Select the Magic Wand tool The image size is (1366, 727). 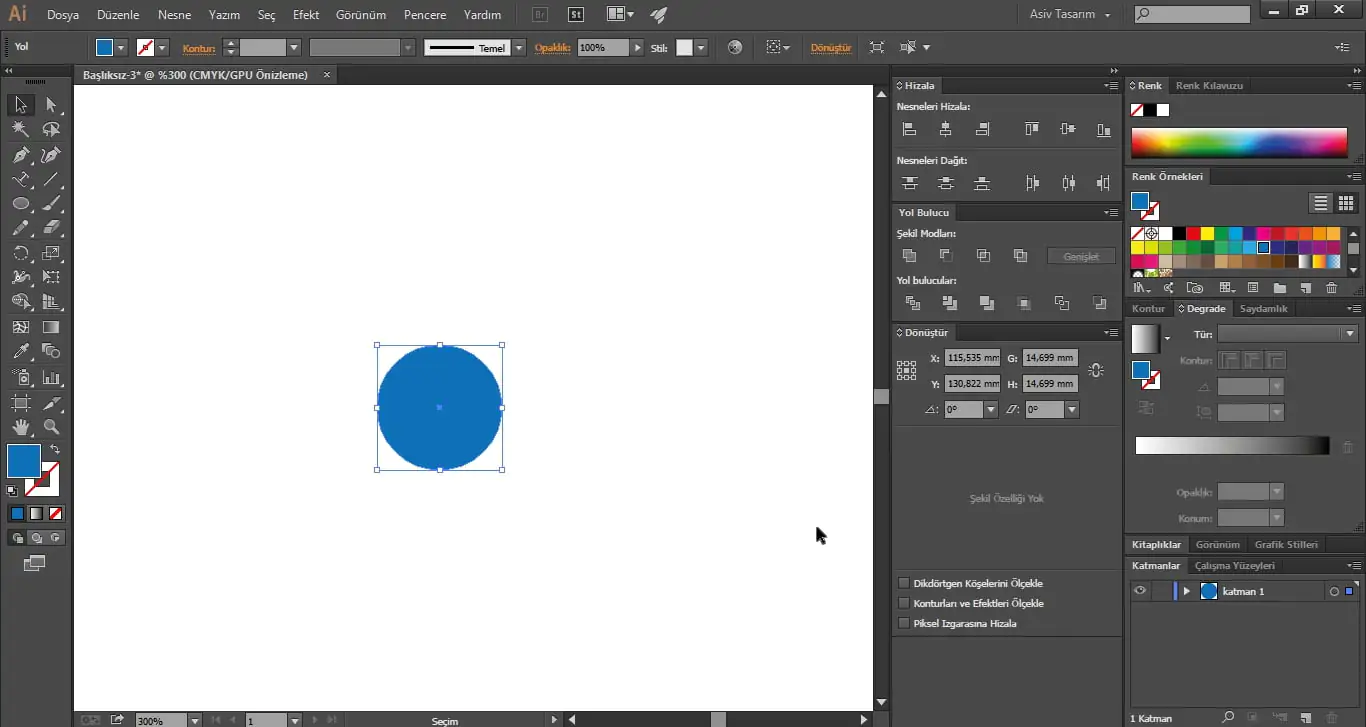tap(20, 129)
